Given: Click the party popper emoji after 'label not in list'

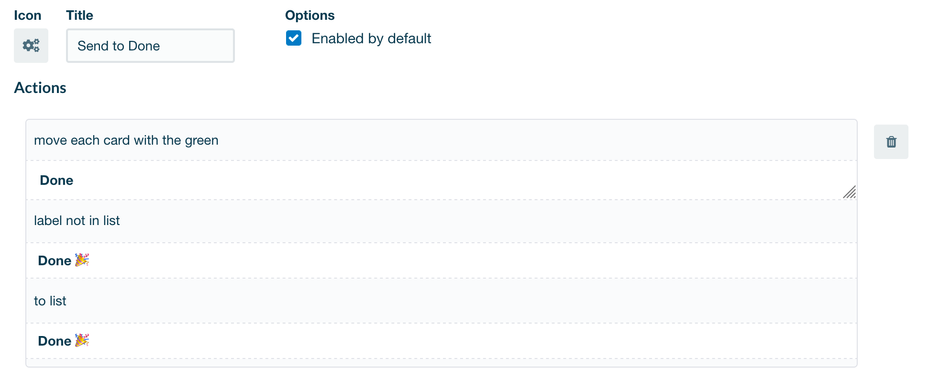Looking at the screenshot, I should pyautogui.click(x=82, y=260).
